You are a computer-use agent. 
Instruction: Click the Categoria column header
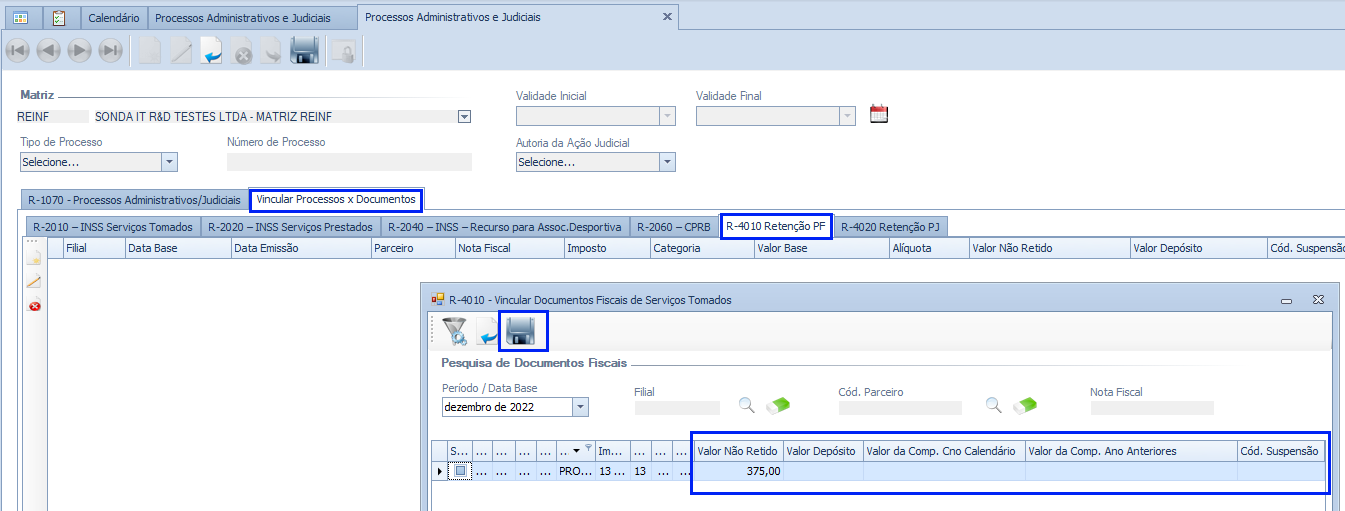click(x=702, y=248)
